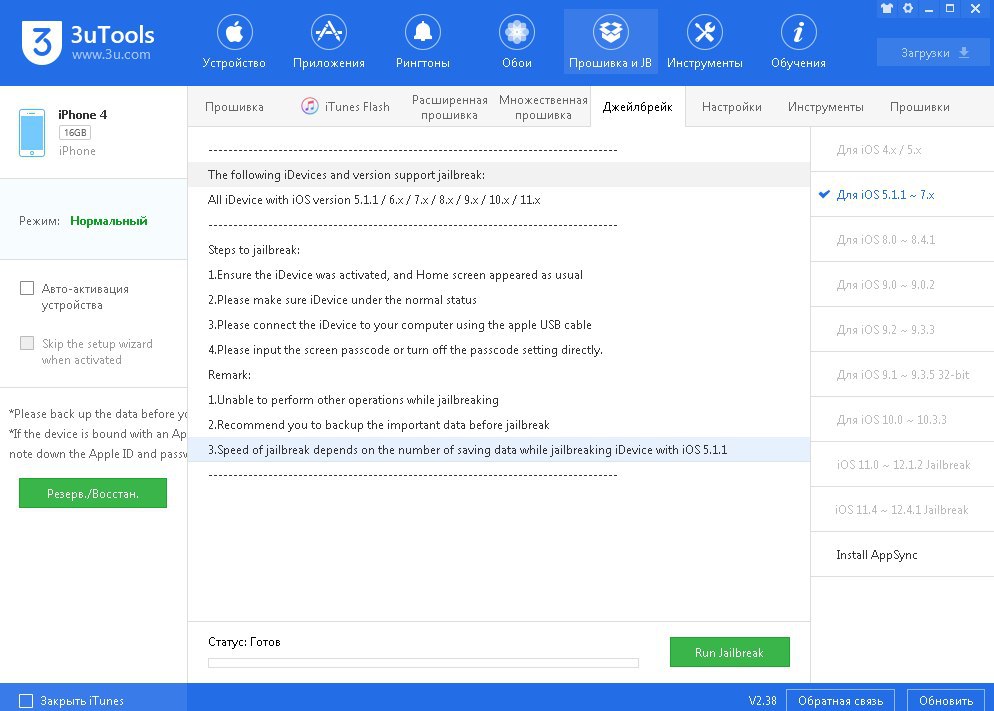Open the Обучения tutorials section

(798, 42)
